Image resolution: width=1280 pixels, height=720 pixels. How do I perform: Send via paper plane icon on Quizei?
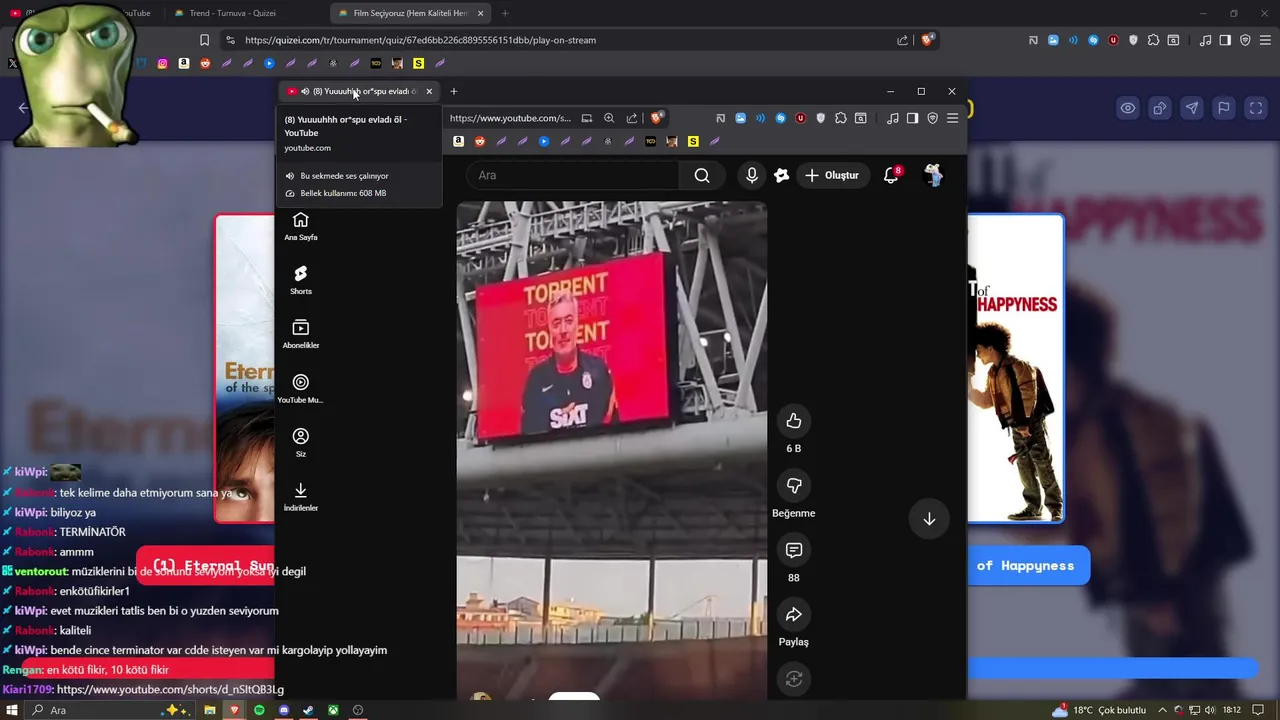pos(1192,108)
